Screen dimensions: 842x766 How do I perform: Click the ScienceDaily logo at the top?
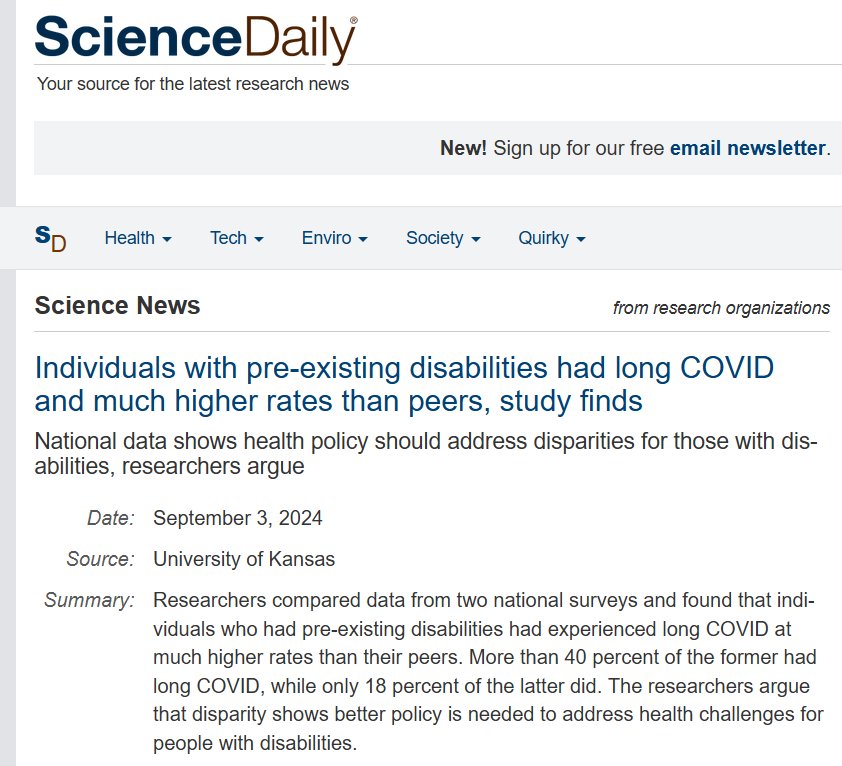point(195,37)
